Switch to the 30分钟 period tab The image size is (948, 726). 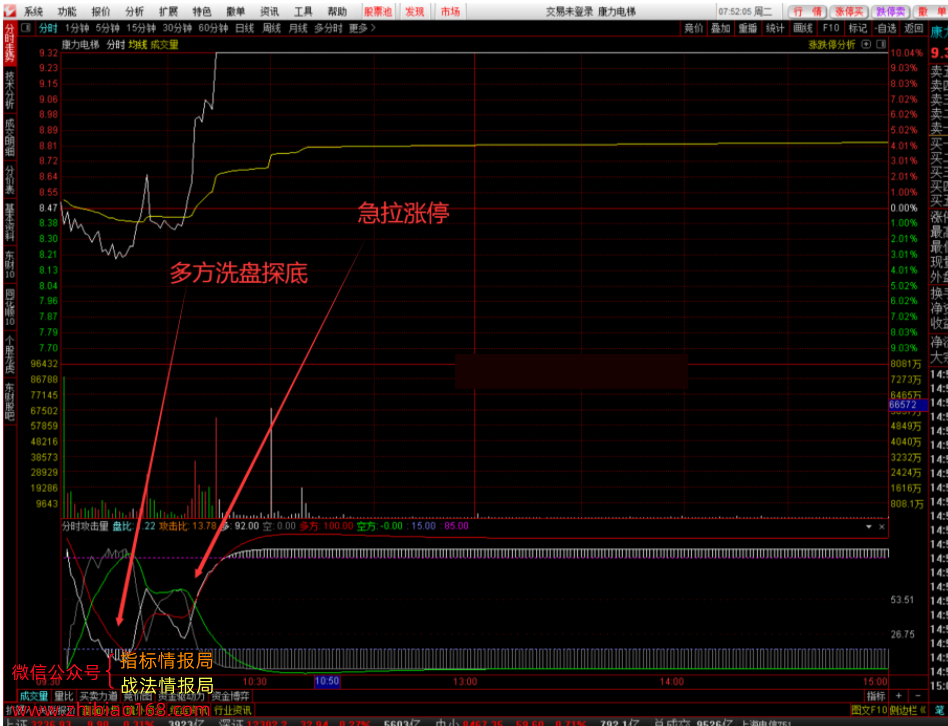tap(177, 28)
